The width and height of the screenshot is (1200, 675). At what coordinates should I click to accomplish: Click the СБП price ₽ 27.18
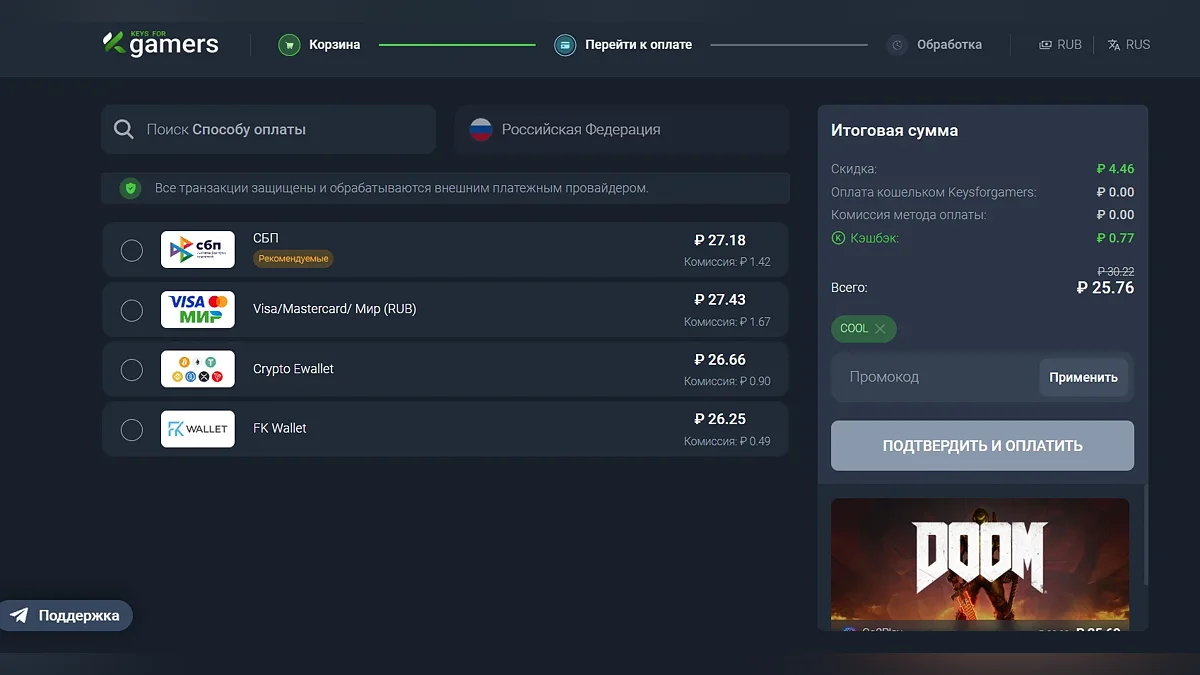(x=720, y=240)
